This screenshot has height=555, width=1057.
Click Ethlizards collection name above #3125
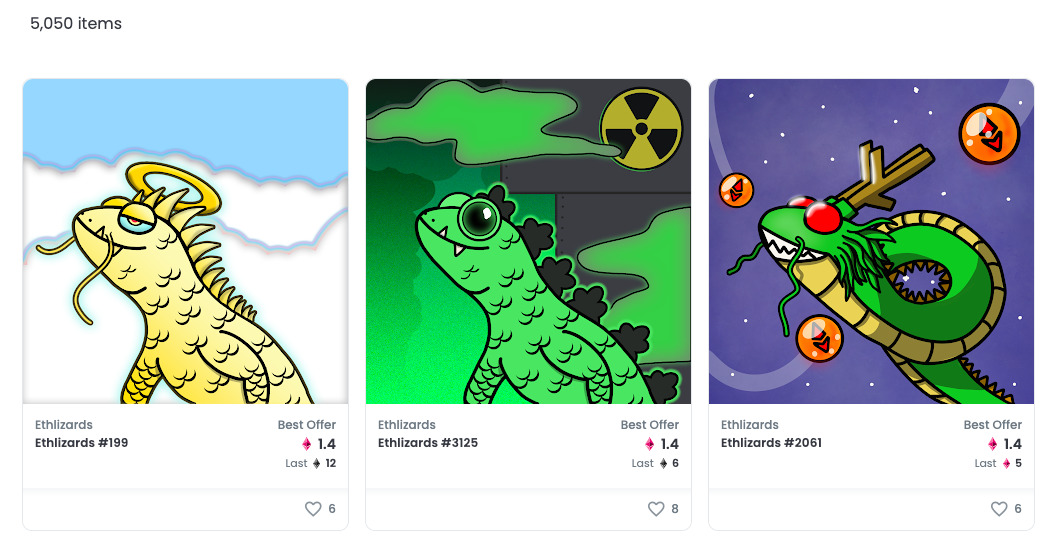(407, 425)
